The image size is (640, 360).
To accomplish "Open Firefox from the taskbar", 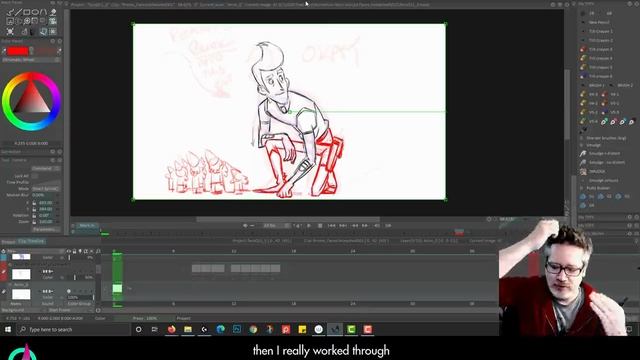I will 171,329.
